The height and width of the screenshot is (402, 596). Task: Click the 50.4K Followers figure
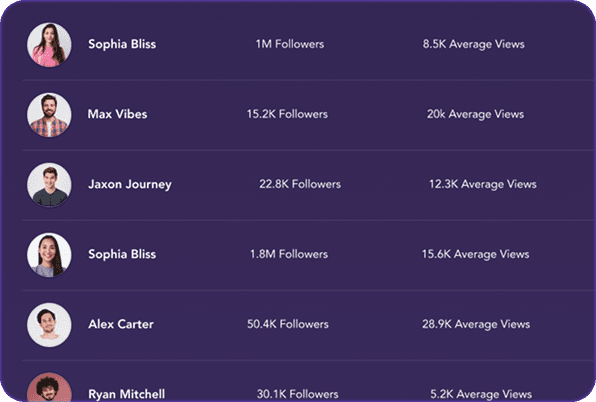click(288, 324)
